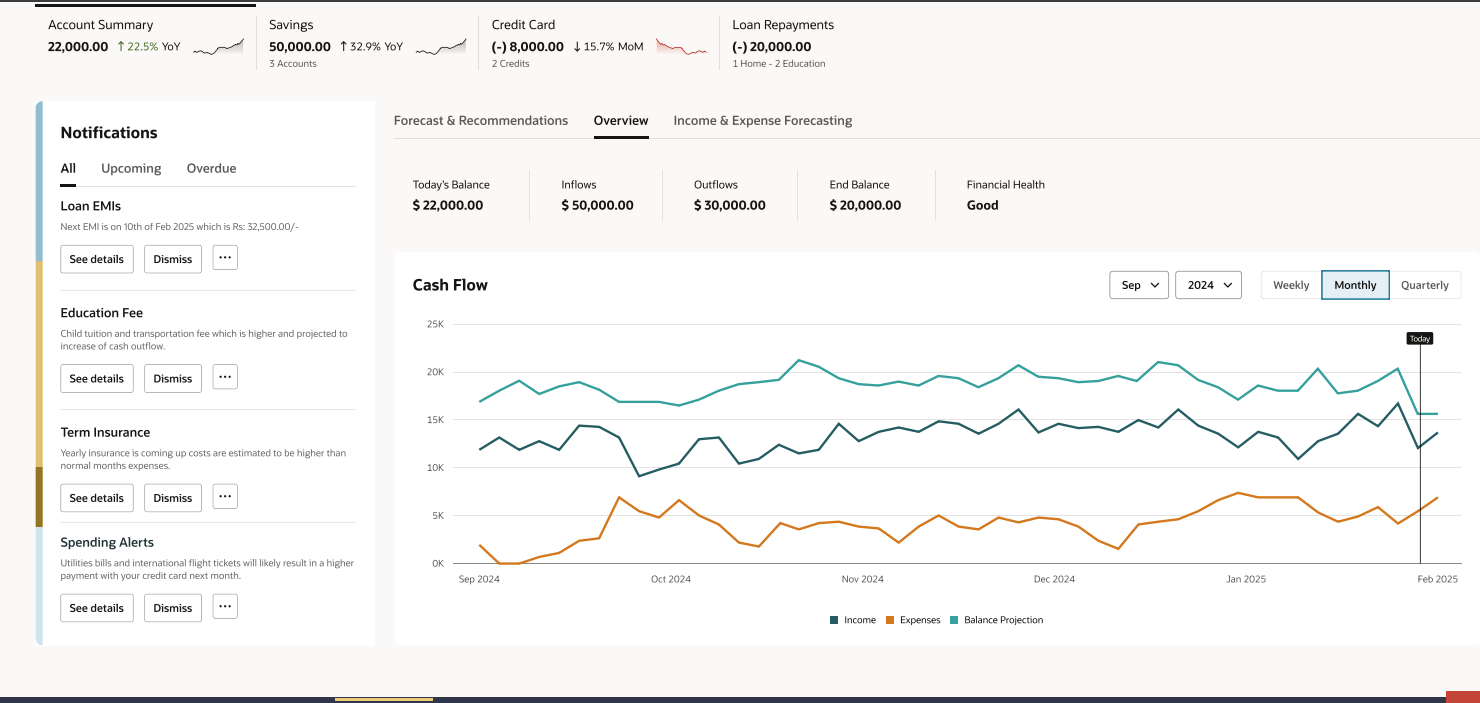Switch to the Overview tab

coord(621,121)
